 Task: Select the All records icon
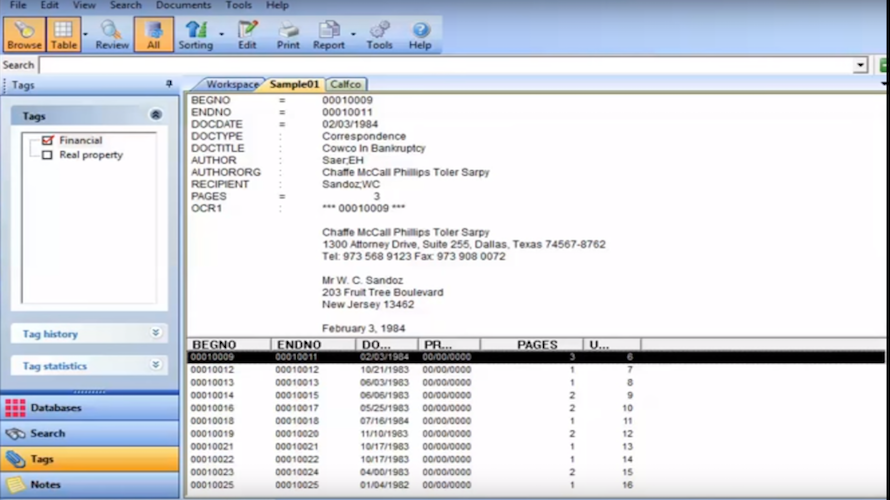153,34
